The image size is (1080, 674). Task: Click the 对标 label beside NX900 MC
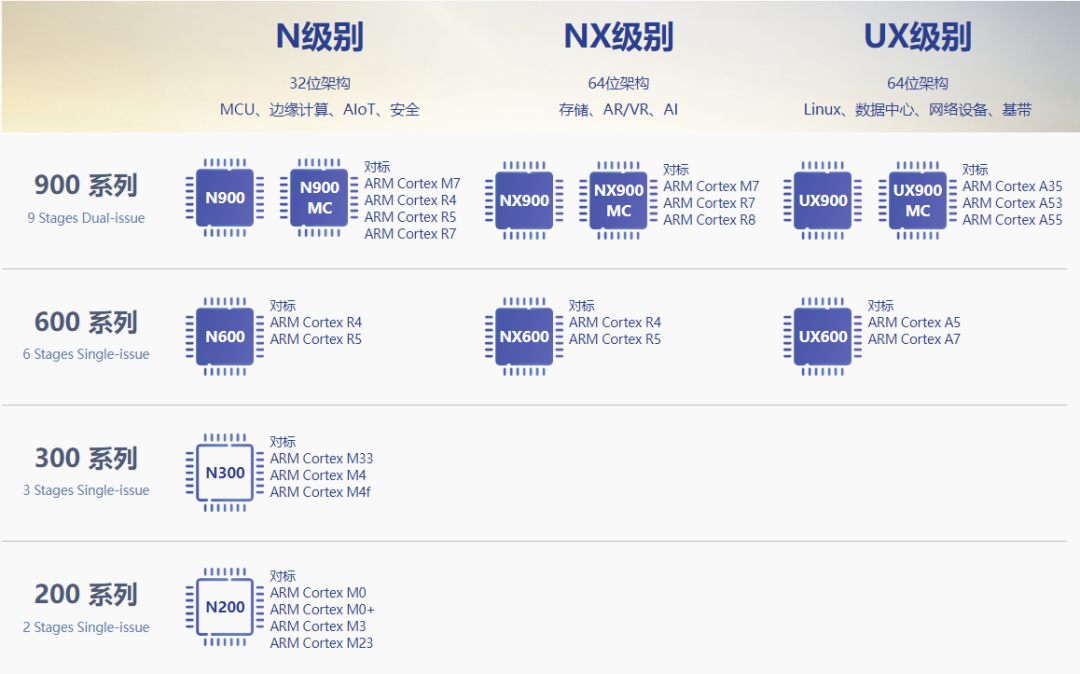(x=676, y=170)
